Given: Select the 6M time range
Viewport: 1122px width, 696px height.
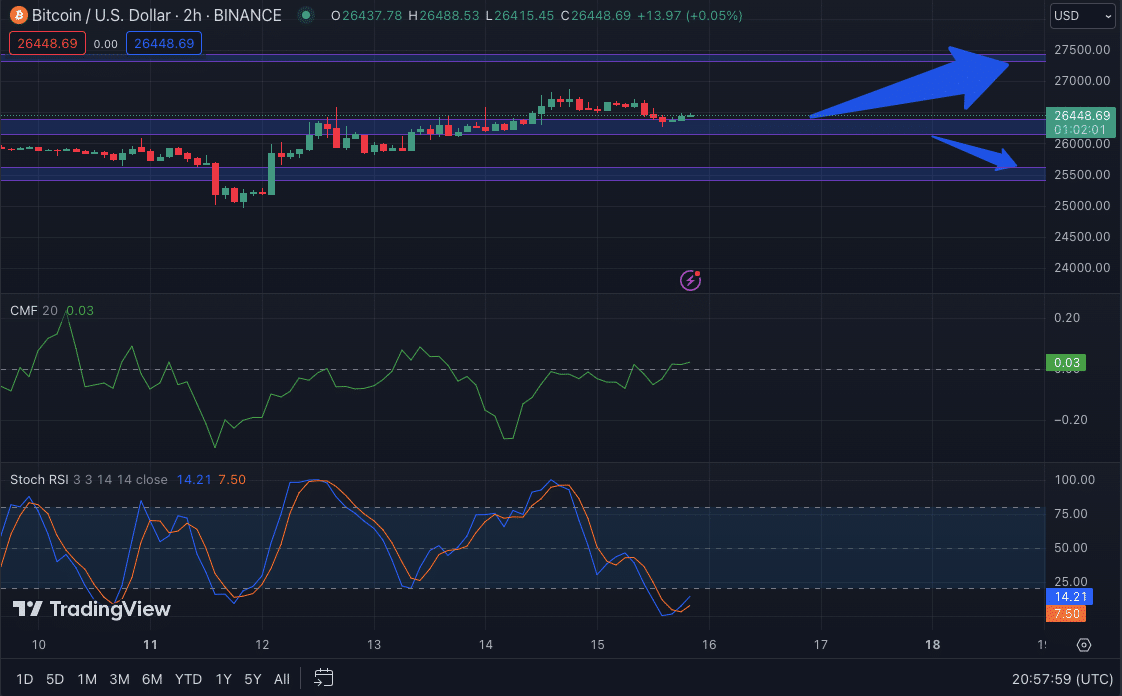Looking at the screenshot, I should click(x=152, y=679).
